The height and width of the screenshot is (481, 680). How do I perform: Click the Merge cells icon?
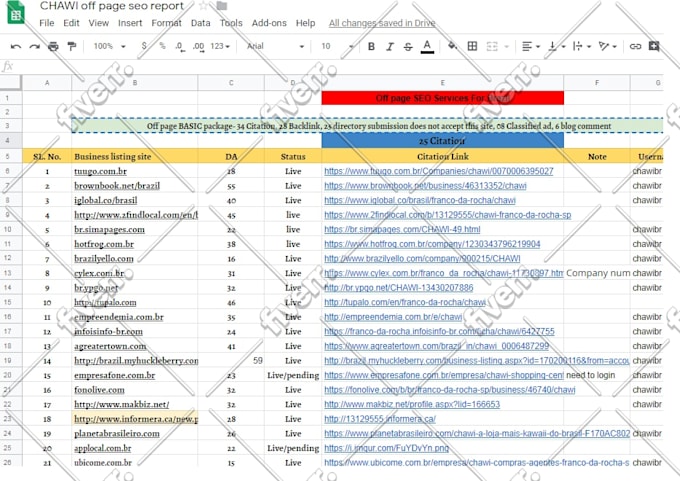coord(492,46)
